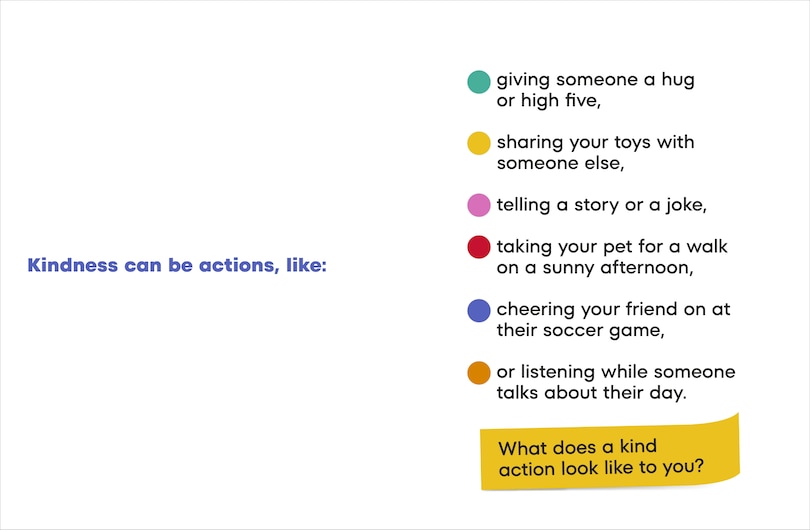Click "action look like to you?" on the note
The image size is (810, 530).
click(602, 467)
